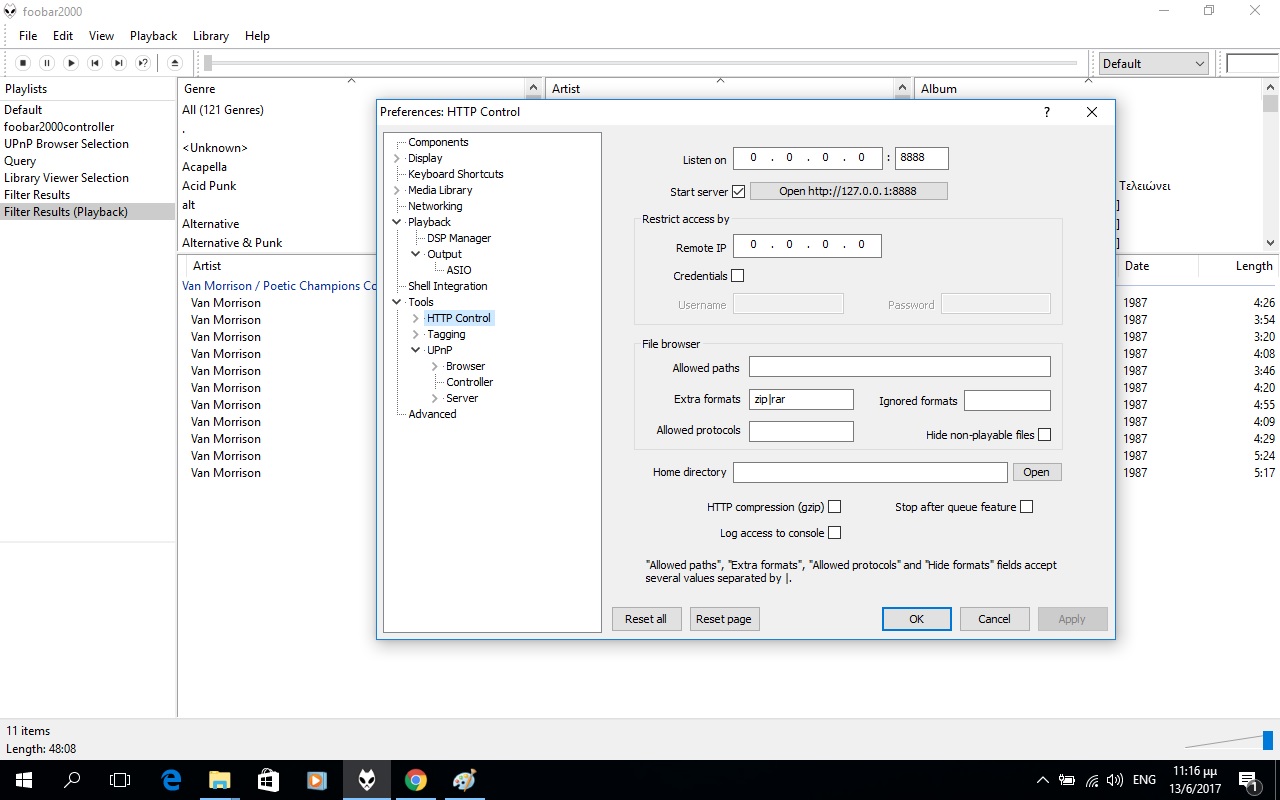Click the battery icon in system tray
1280x800 pixels.
(1067, 780)
